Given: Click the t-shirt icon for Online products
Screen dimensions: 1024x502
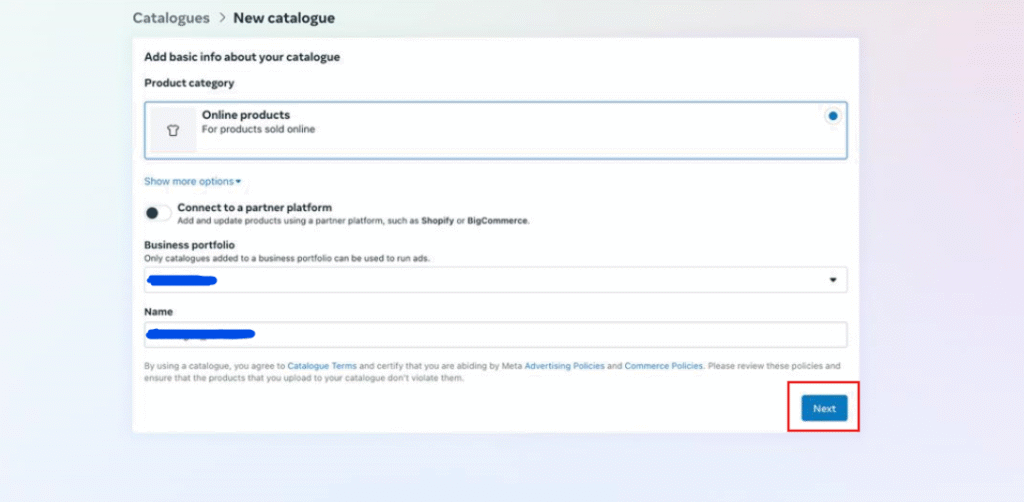Looking at the screenshot, I should pyautogui.click(x=173, y=130).
